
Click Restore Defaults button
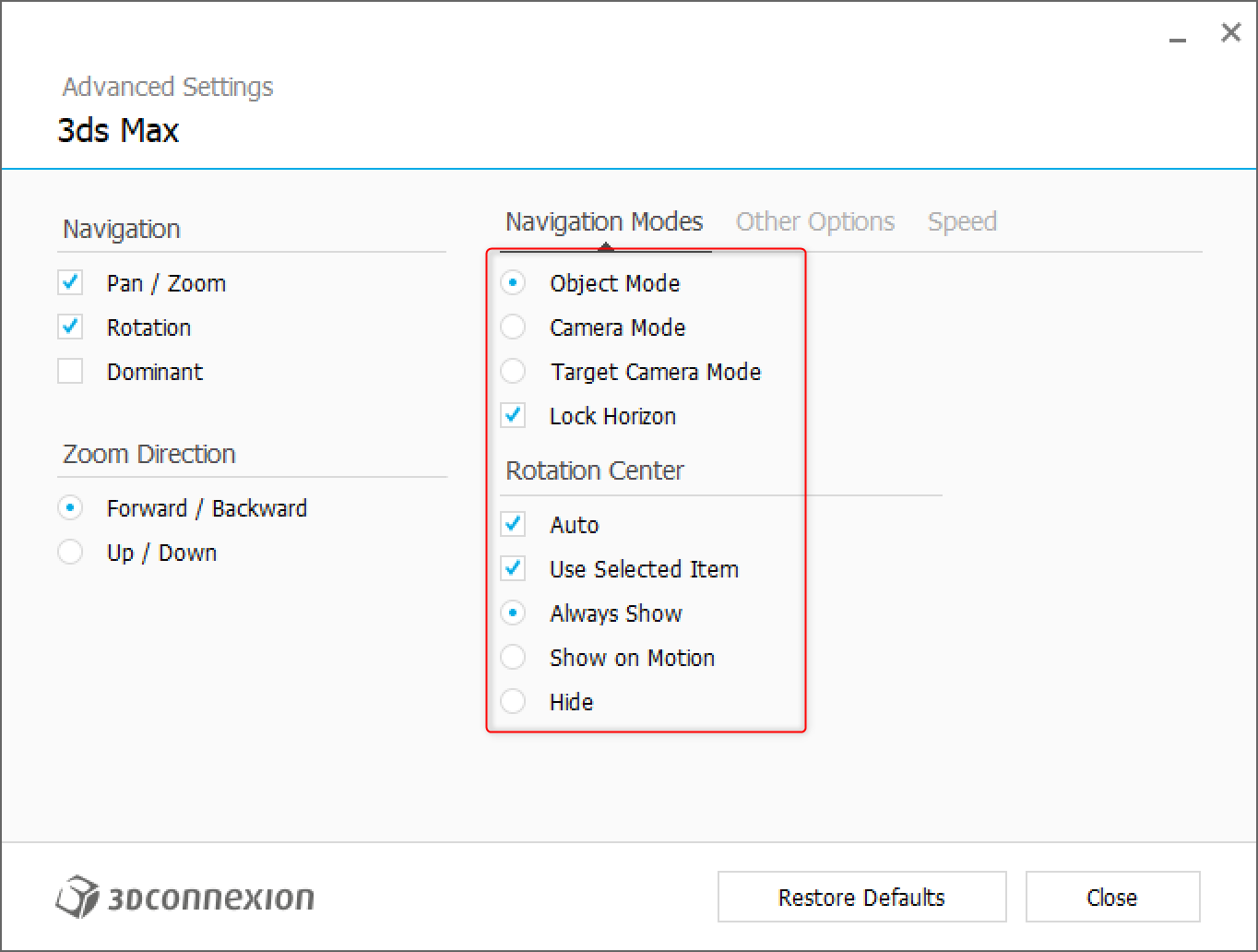point(861,897)
